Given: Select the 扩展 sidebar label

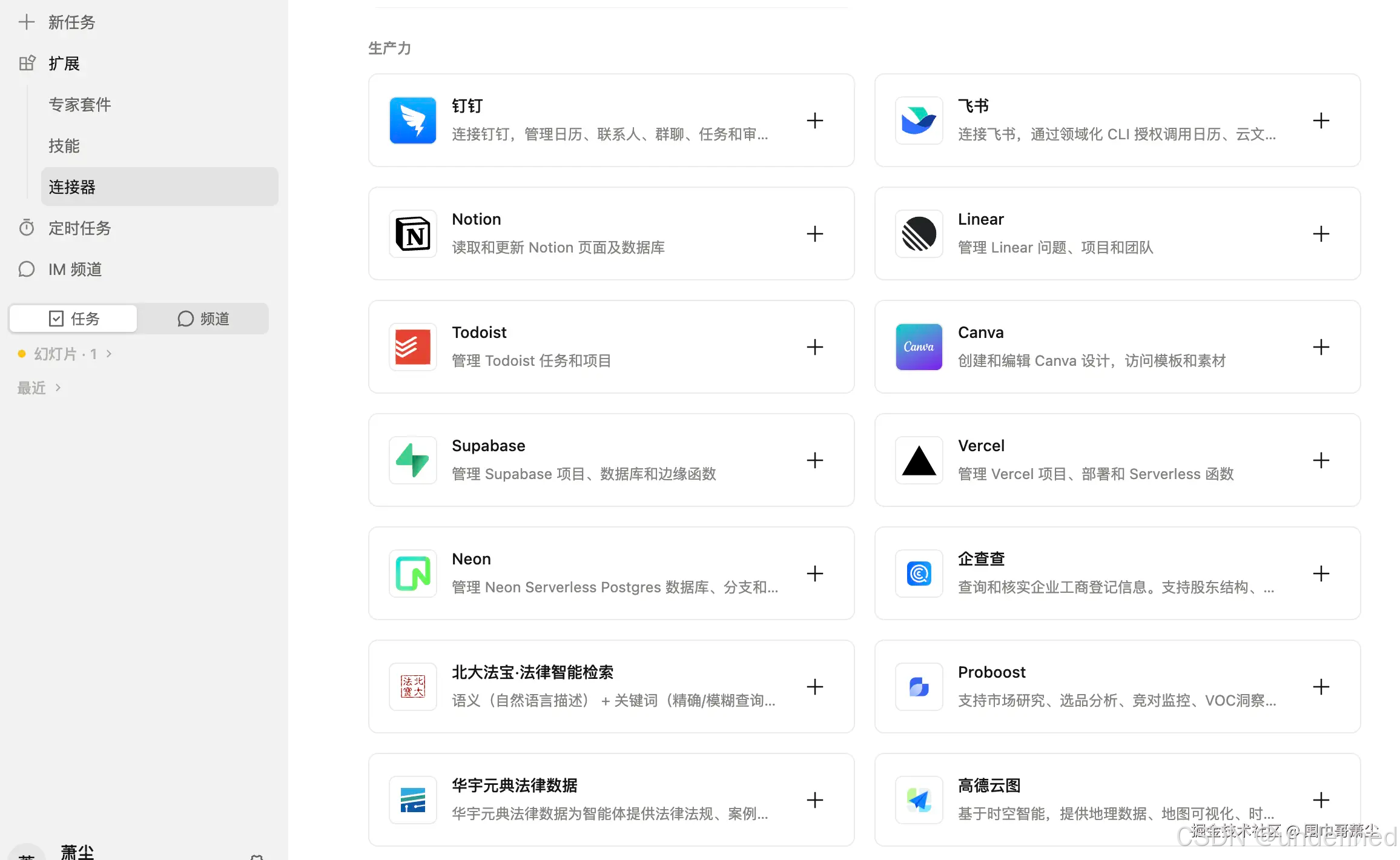Looking at the screenshot, I should coord(64,64).
